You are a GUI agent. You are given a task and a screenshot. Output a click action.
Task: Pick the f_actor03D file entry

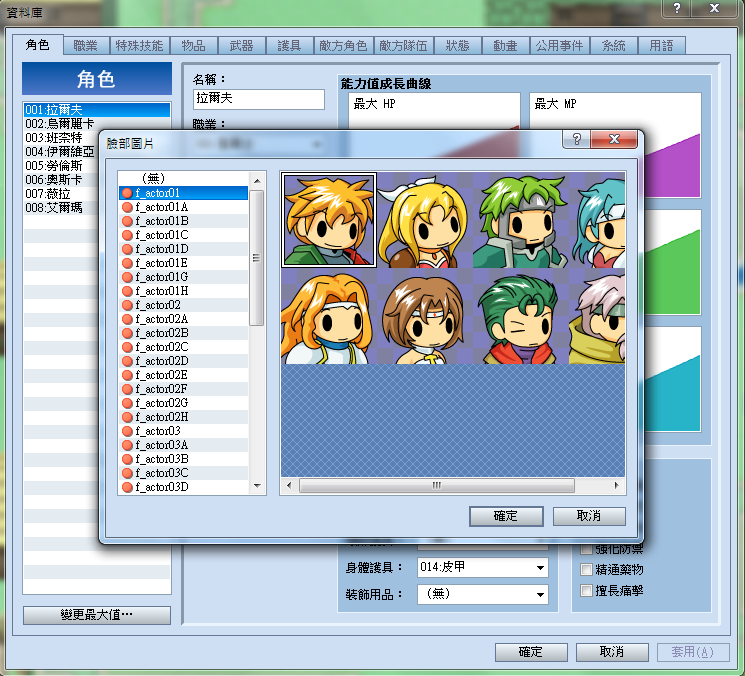tap(183, 487)
